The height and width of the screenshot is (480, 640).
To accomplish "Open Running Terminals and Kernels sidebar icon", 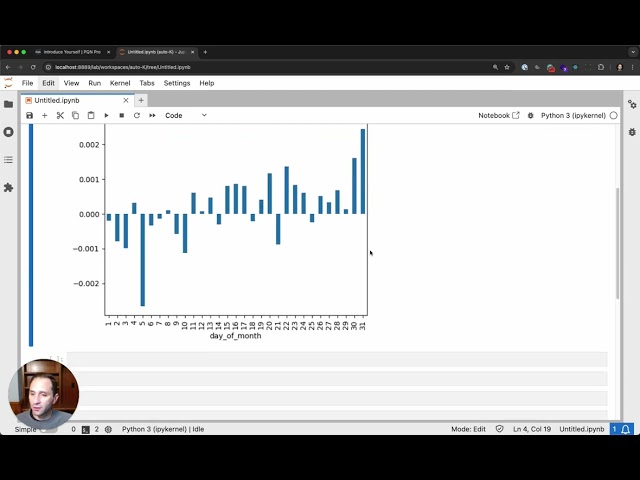I will 9,132.
